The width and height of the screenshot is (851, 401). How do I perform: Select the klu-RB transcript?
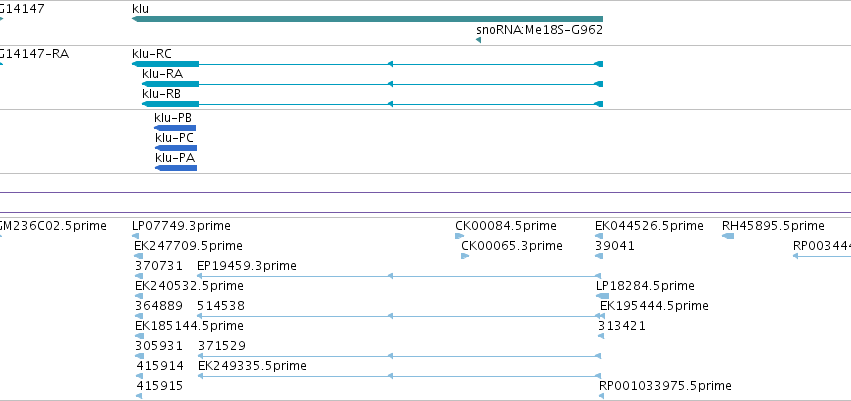(372, 104)
